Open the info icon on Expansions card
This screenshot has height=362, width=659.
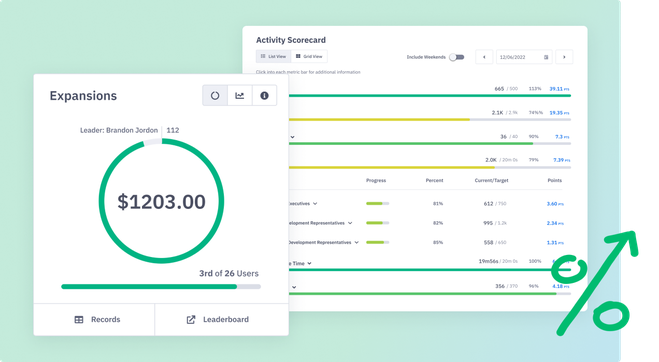pyautogui.click(x=264, y=95)
